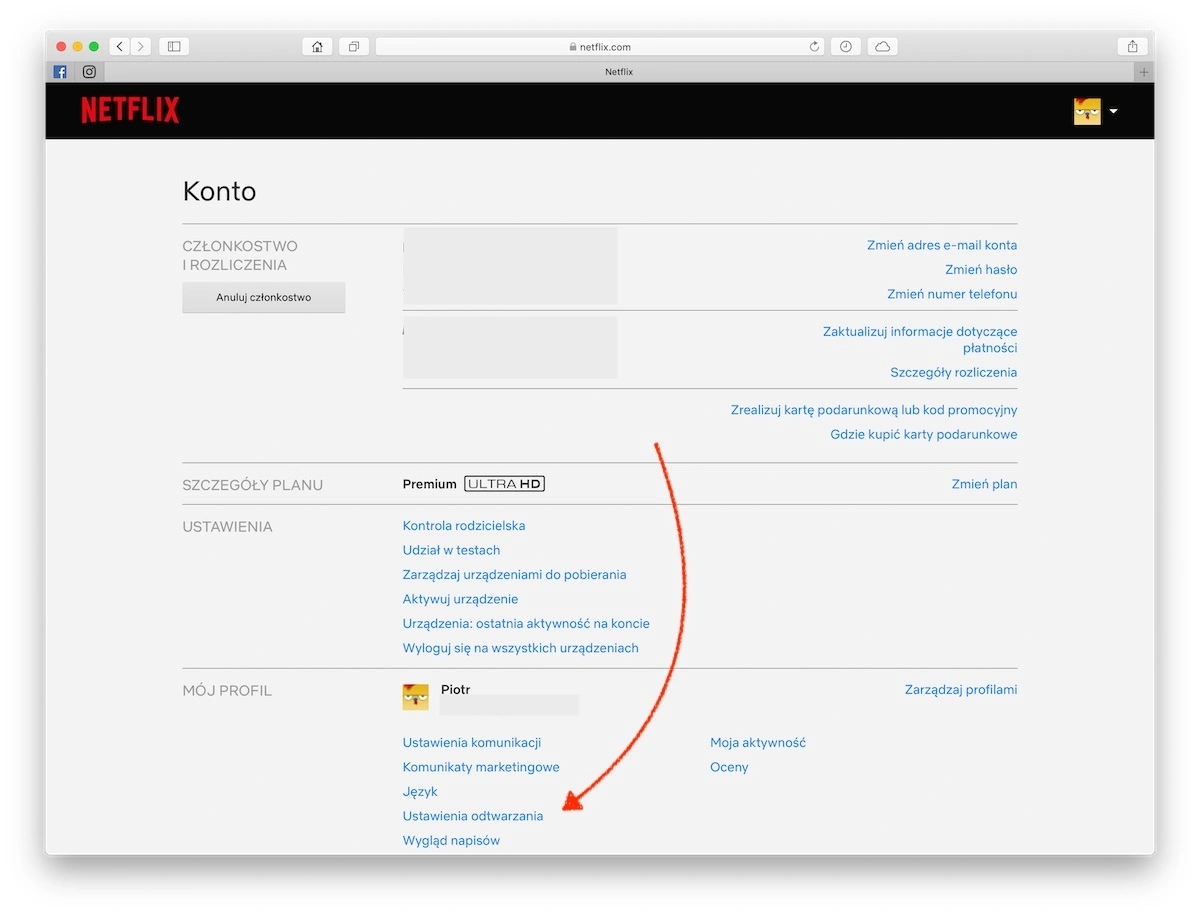Viewport: 1200px width, 915px height.
Task: Open the iCloud tabs button
Action: pyautogui.click(x=883, y=47)
